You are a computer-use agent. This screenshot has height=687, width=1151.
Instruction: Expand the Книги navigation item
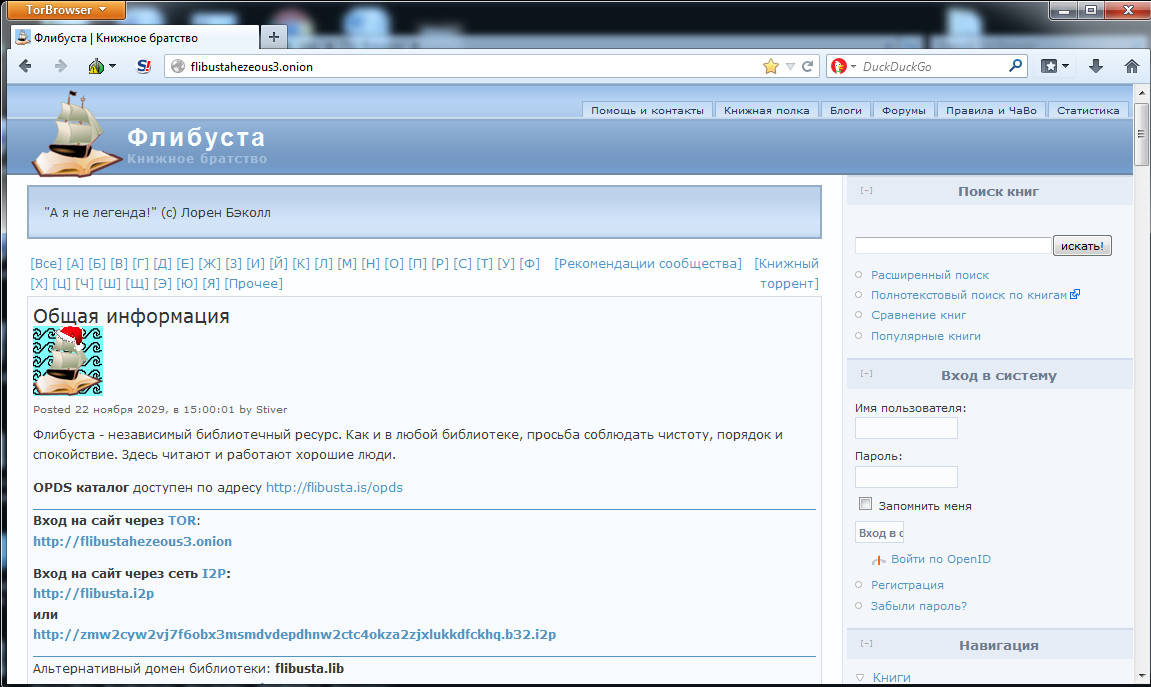point(860,677)
